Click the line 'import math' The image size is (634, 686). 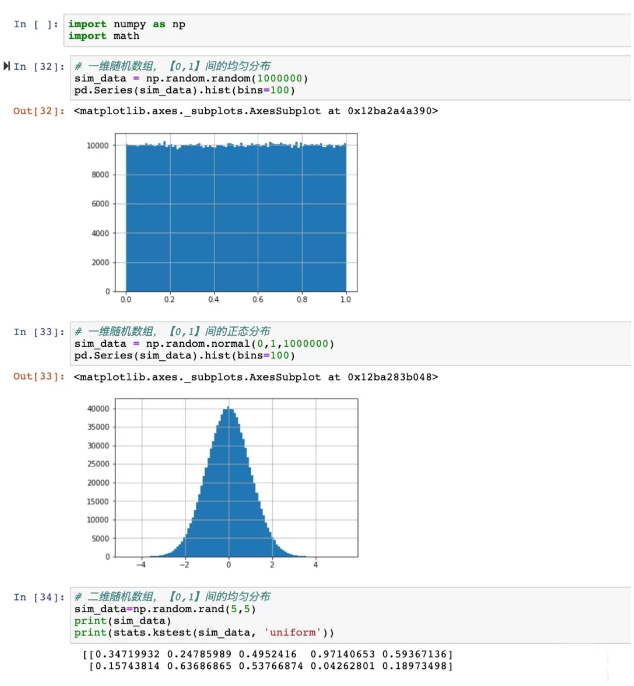coord(104,36)
